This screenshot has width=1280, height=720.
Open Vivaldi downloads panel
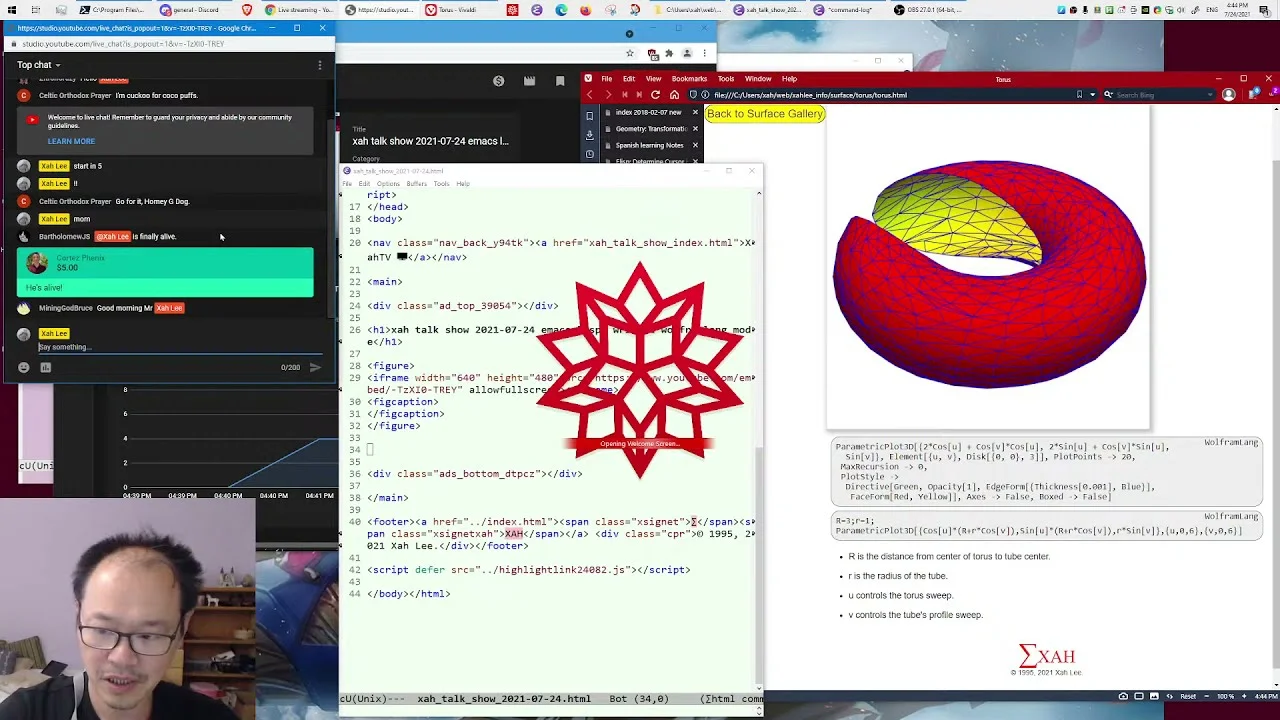click(x=590, y=134)
